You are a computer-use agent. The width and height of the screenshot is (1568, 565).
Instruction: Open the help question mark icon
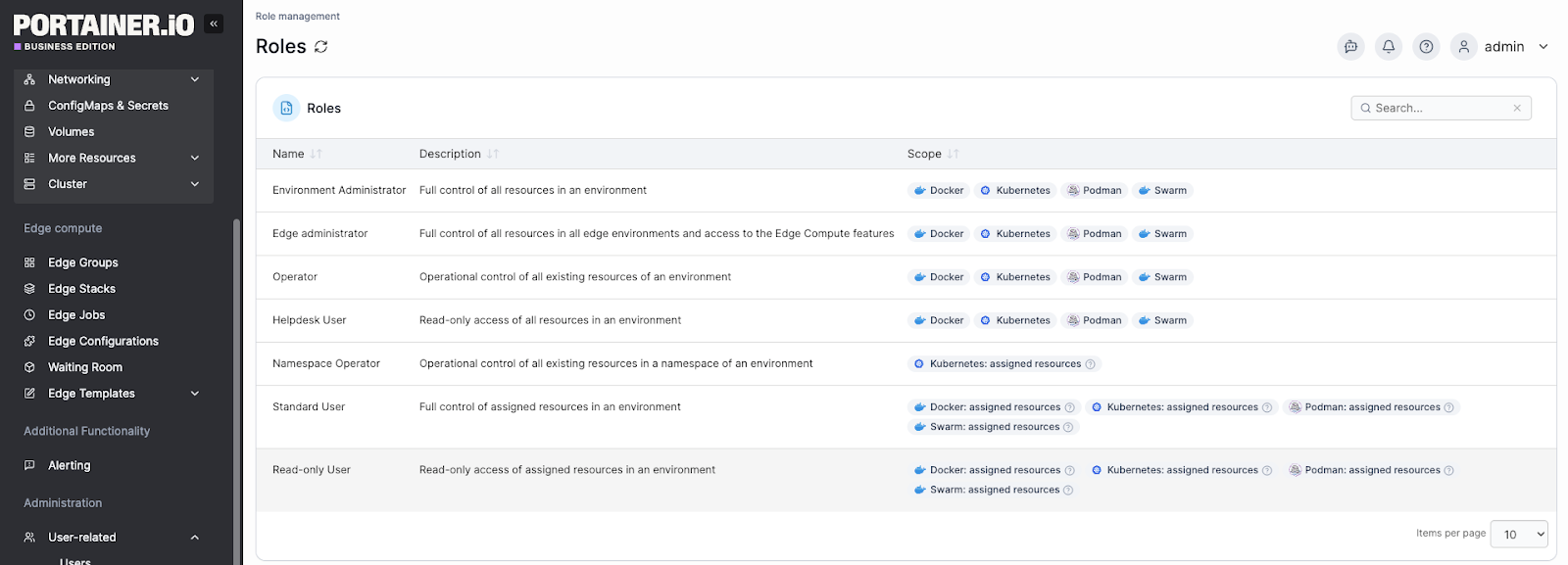tap(1426, 47)
